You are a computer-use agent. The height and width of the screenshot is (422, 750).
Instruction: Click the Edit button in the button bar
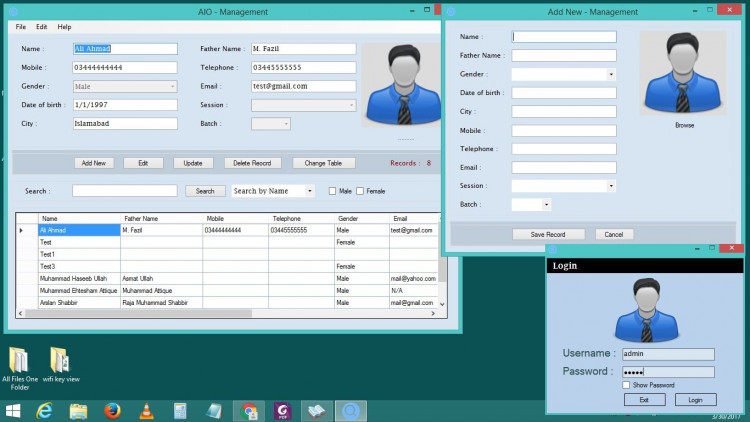(143, 163)
